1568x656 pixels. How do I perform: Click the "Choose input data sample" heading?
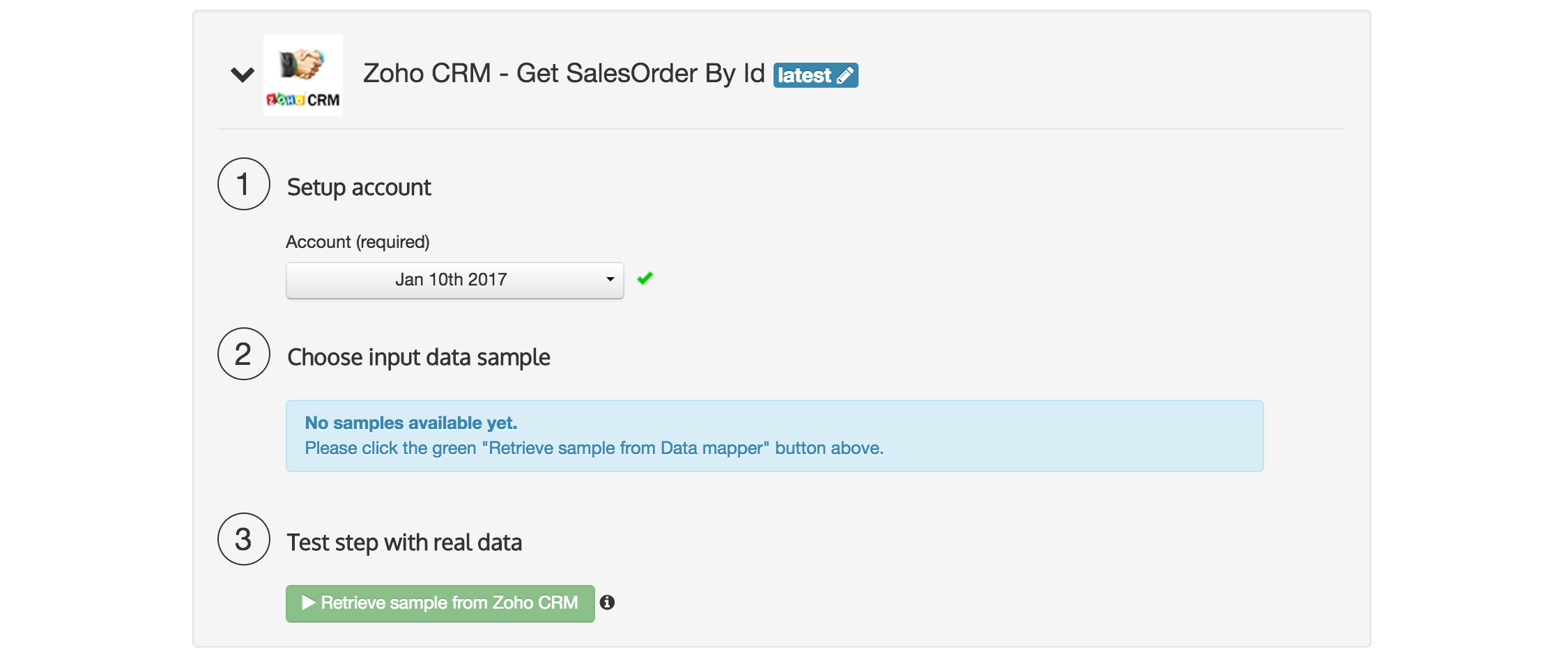tap(418, 357)
